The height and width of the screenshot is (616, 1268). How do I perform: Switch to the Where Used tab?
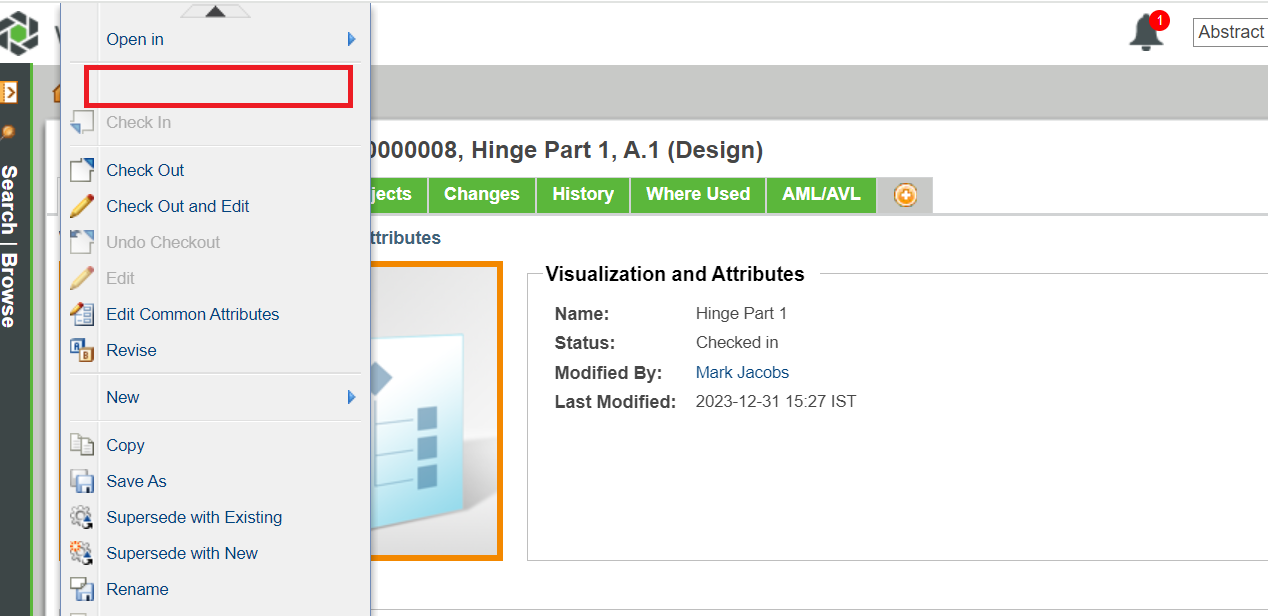tap(697, 195)
